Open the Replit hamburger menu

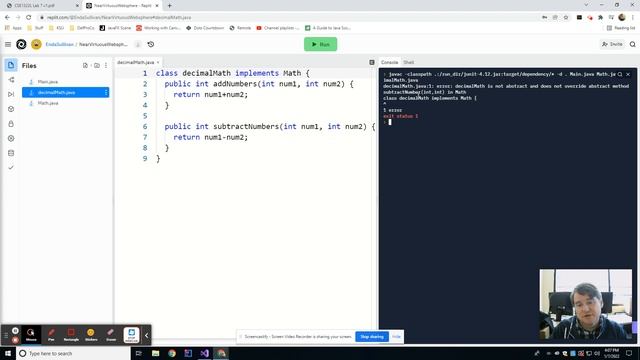point(8,44)
